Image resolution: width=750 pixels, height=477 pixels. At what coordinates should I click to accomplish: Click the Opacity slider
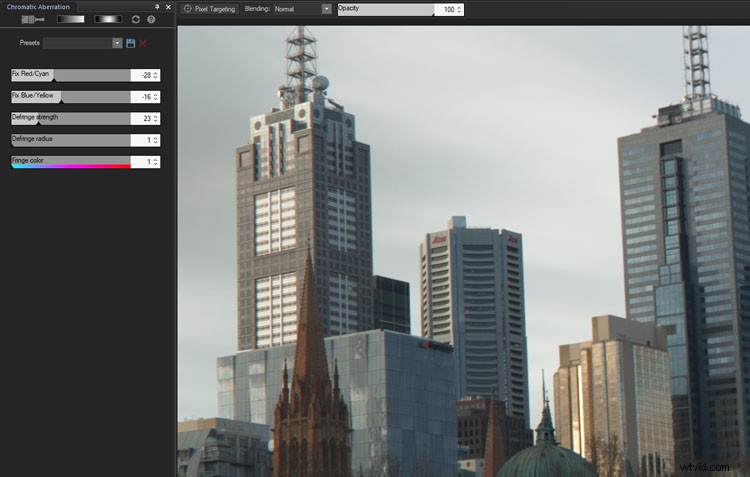click(386, 10)
